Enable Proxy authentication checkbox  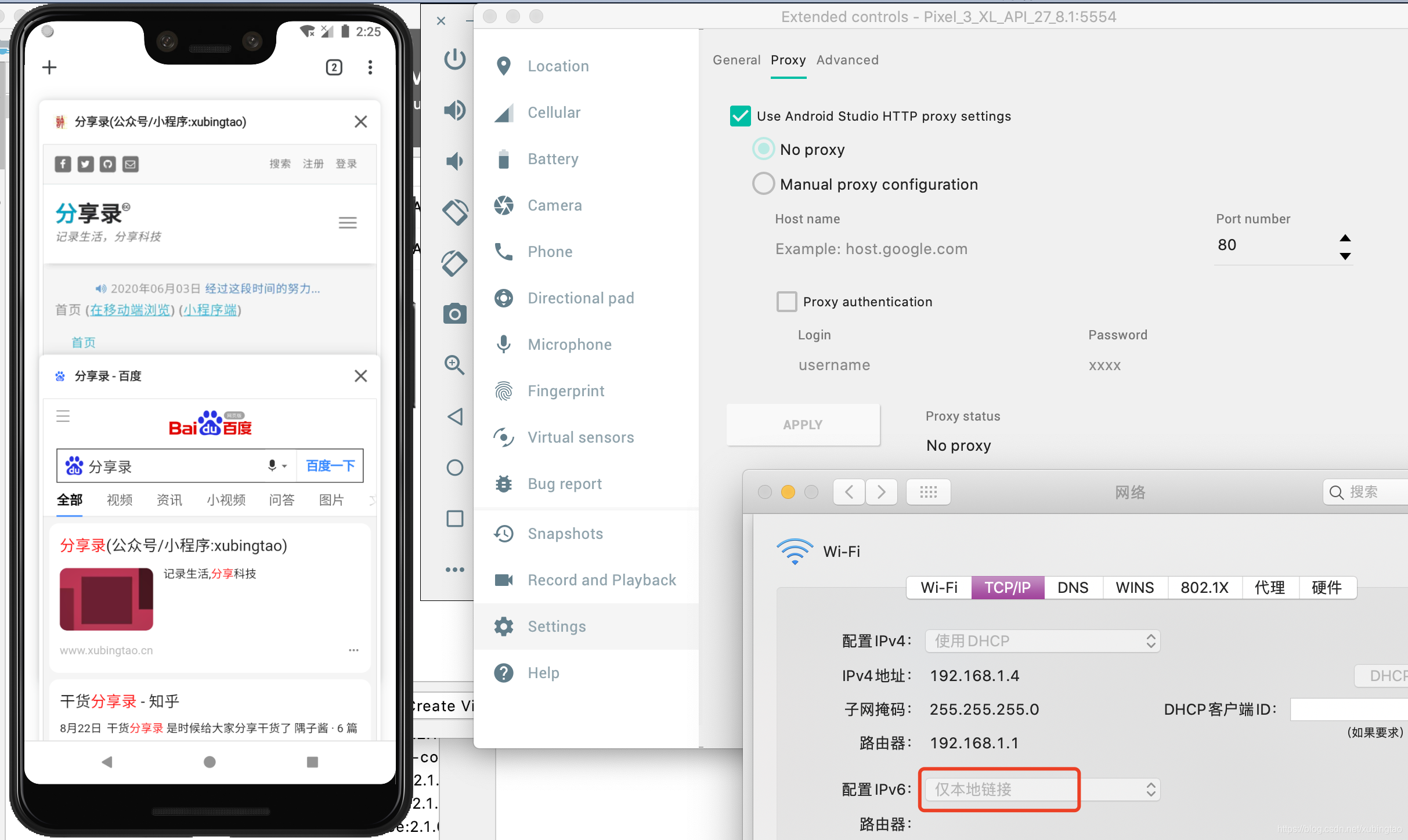tap(787, 302)
